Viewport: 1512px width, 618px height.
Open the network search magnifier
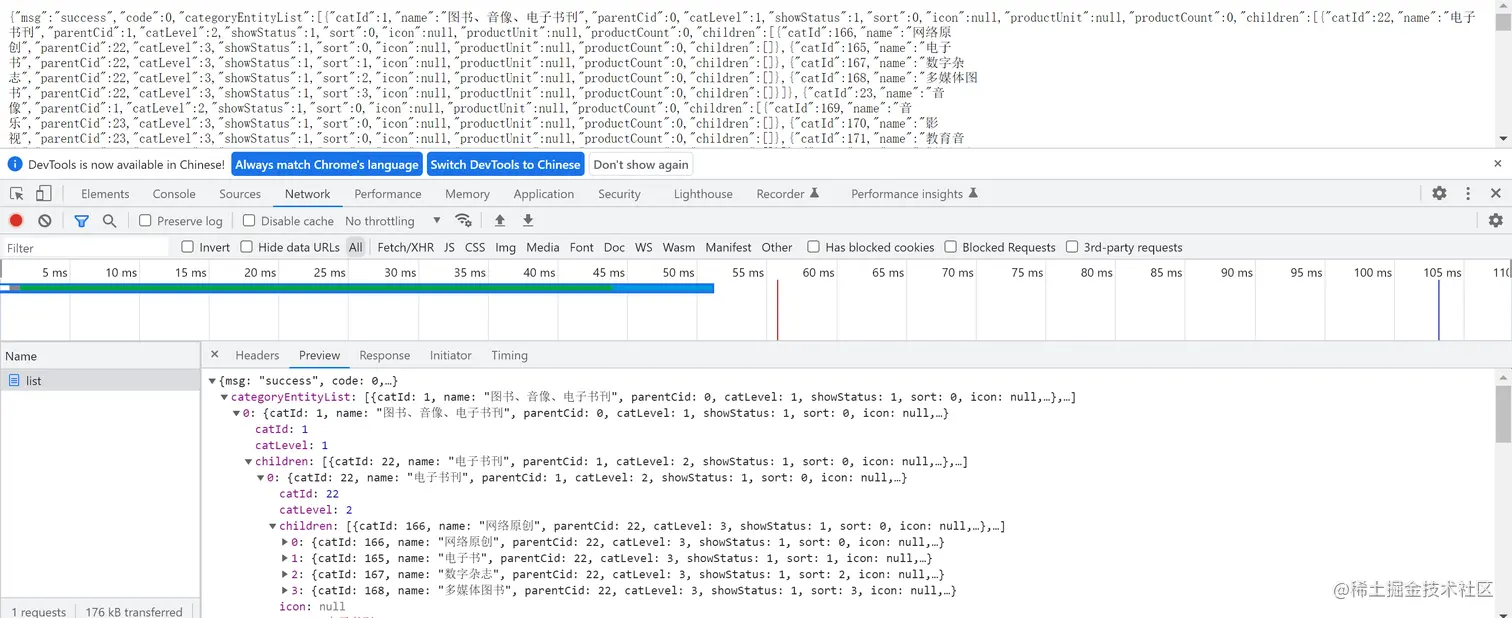click(x=109, y=221)
